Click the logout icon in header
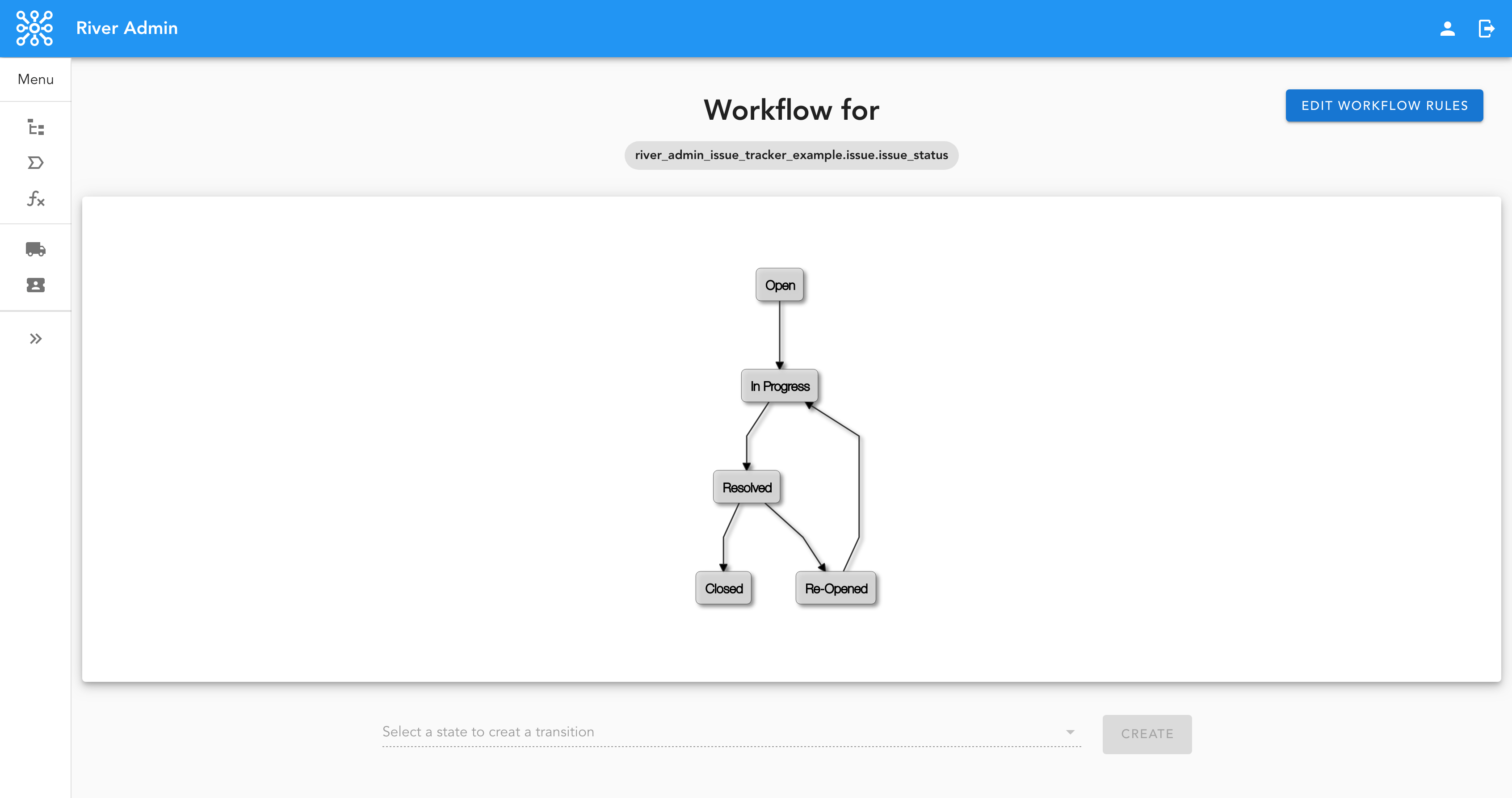Screen dimensions: 1512x798 click(1486, 28)
